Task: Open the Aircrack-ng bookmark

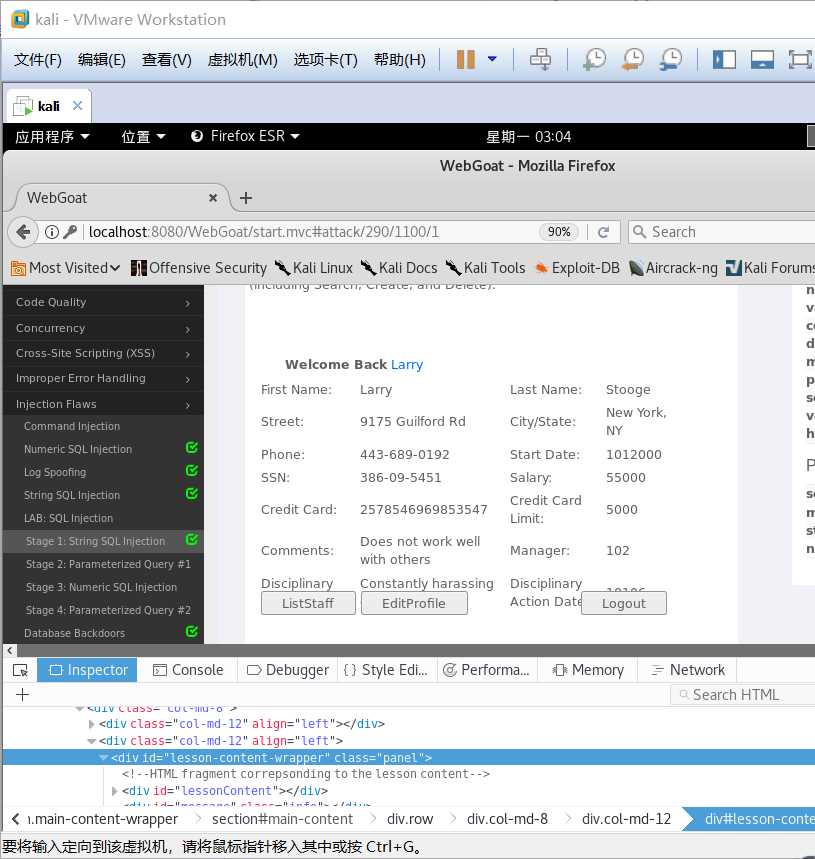Action: point(673,268)
